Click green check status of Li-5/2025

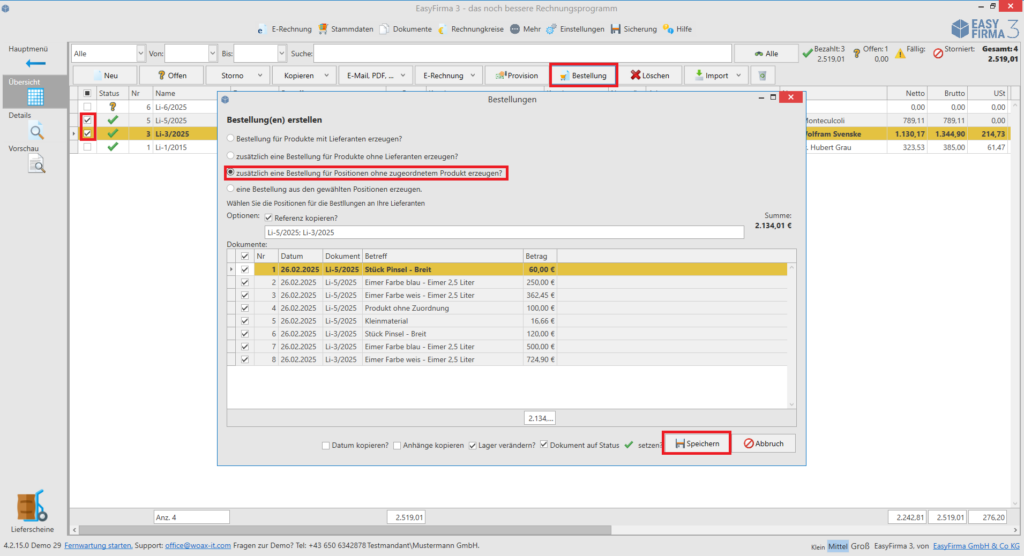[113, 120]
